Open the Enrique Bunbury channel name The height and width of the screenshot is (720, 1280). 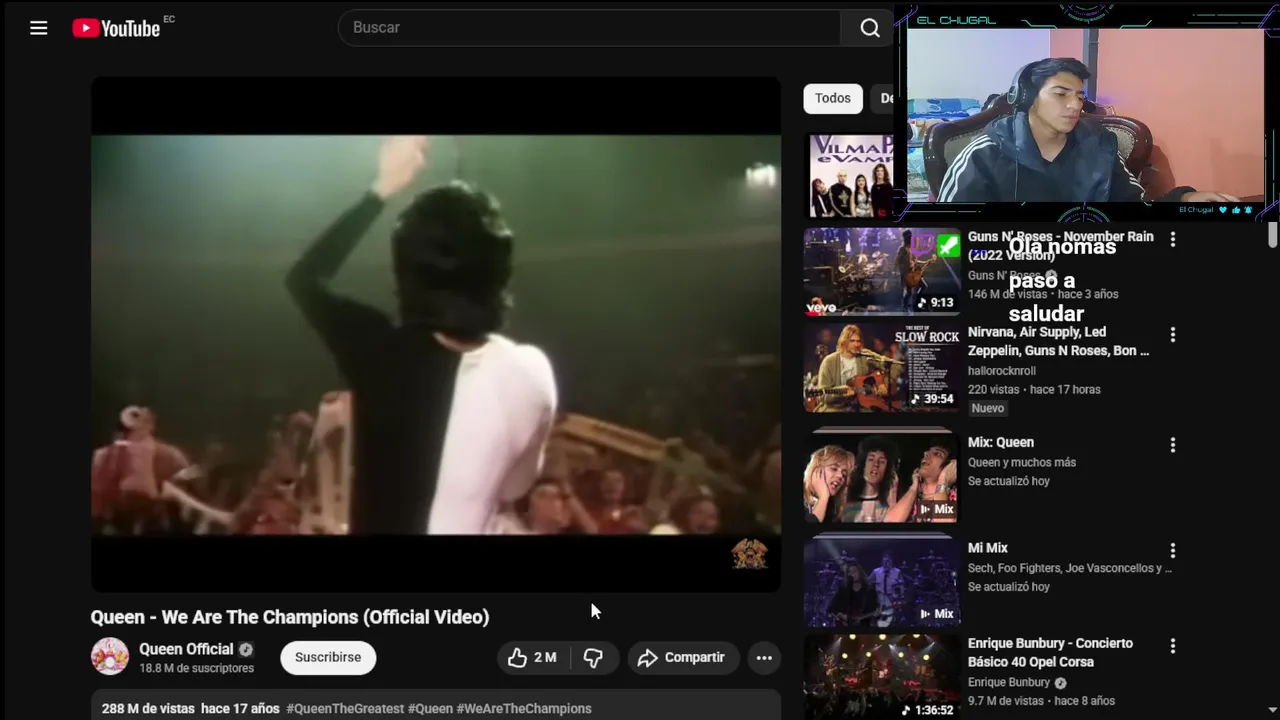[1009, 682]
